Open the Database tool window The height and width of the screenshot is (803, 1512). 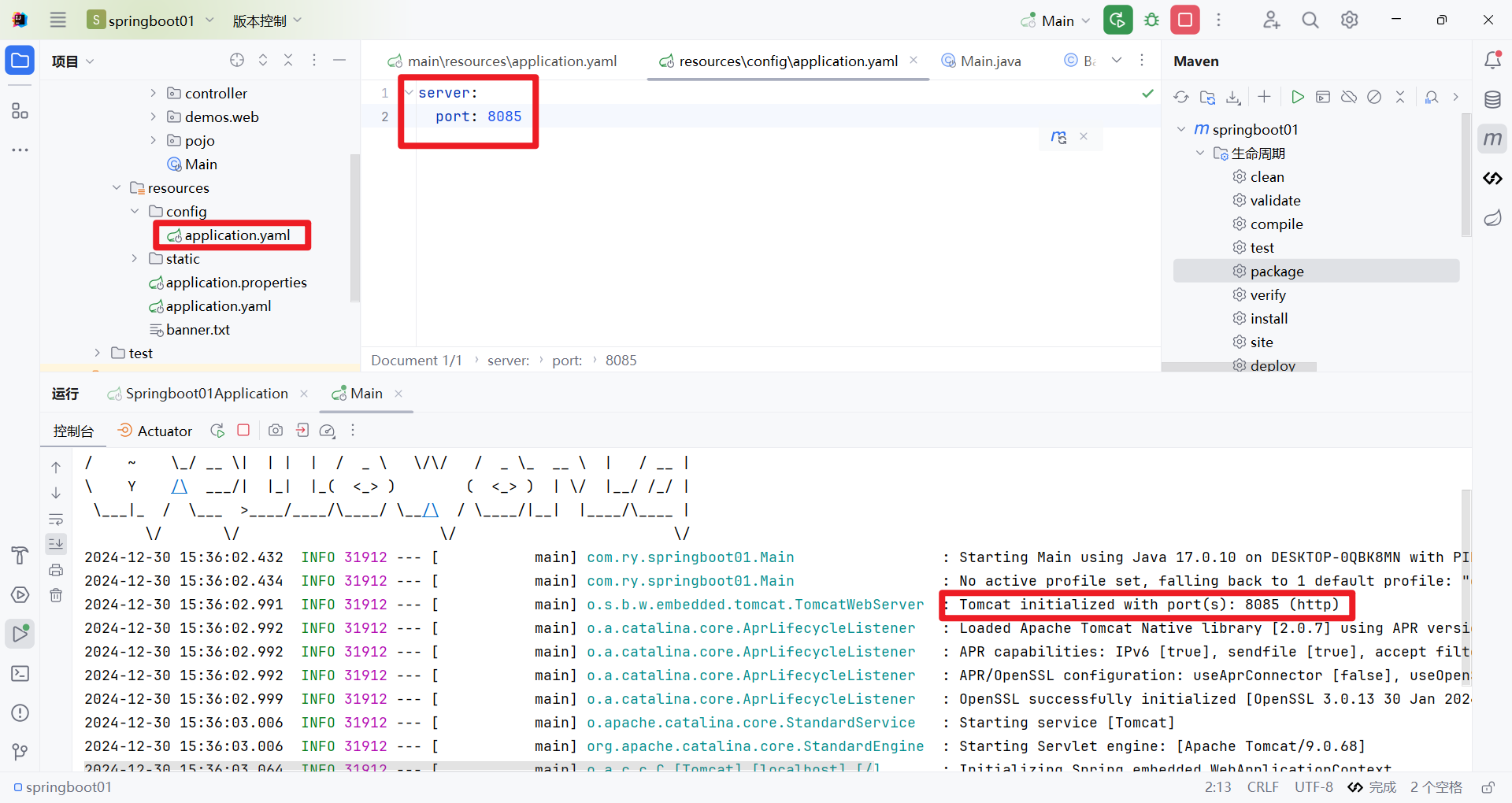[1492, 99]
